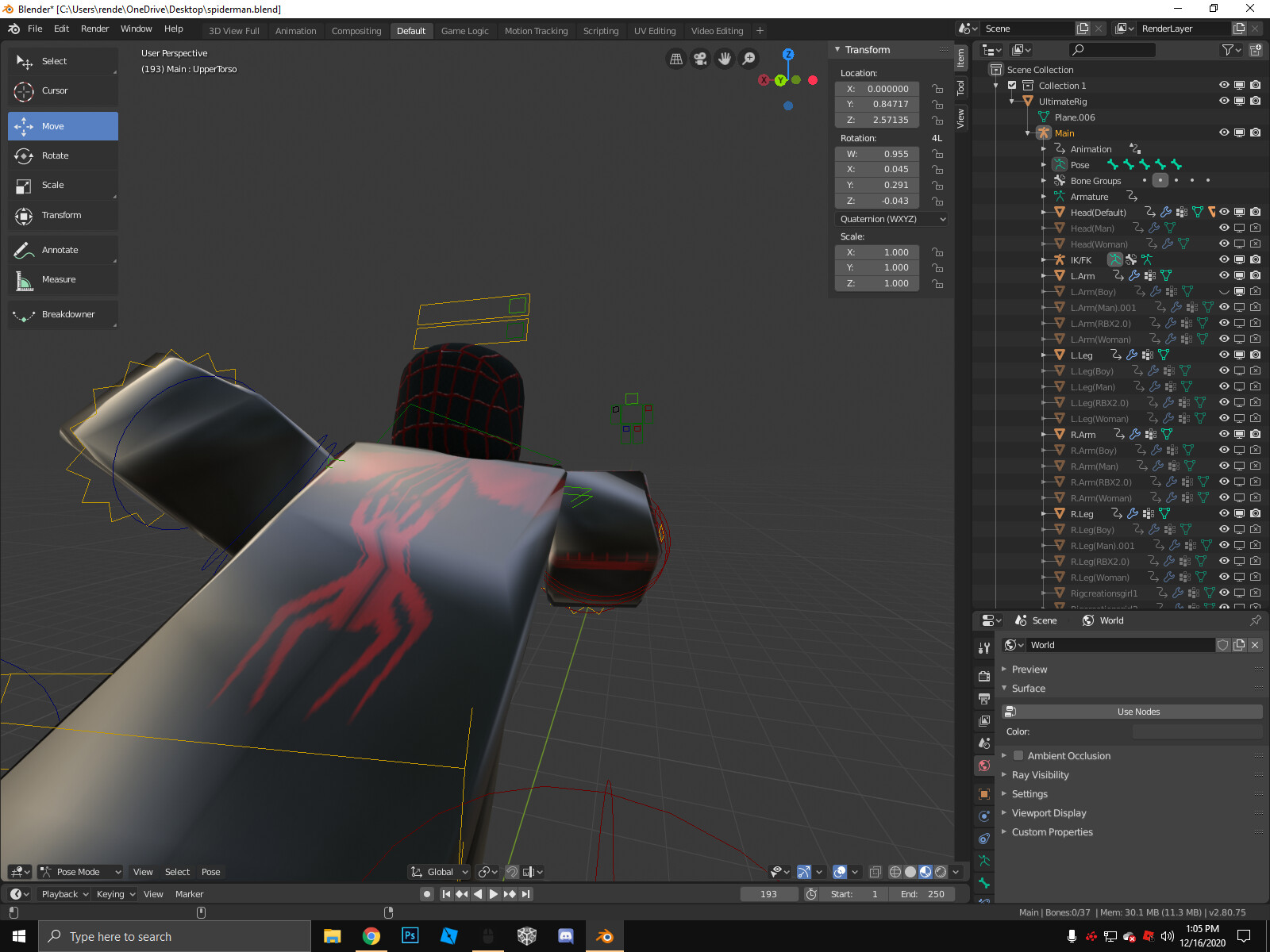This screenshot has height=952, width=1270.
Task: Click play animation button in timeline
Action: pos(494,894)
